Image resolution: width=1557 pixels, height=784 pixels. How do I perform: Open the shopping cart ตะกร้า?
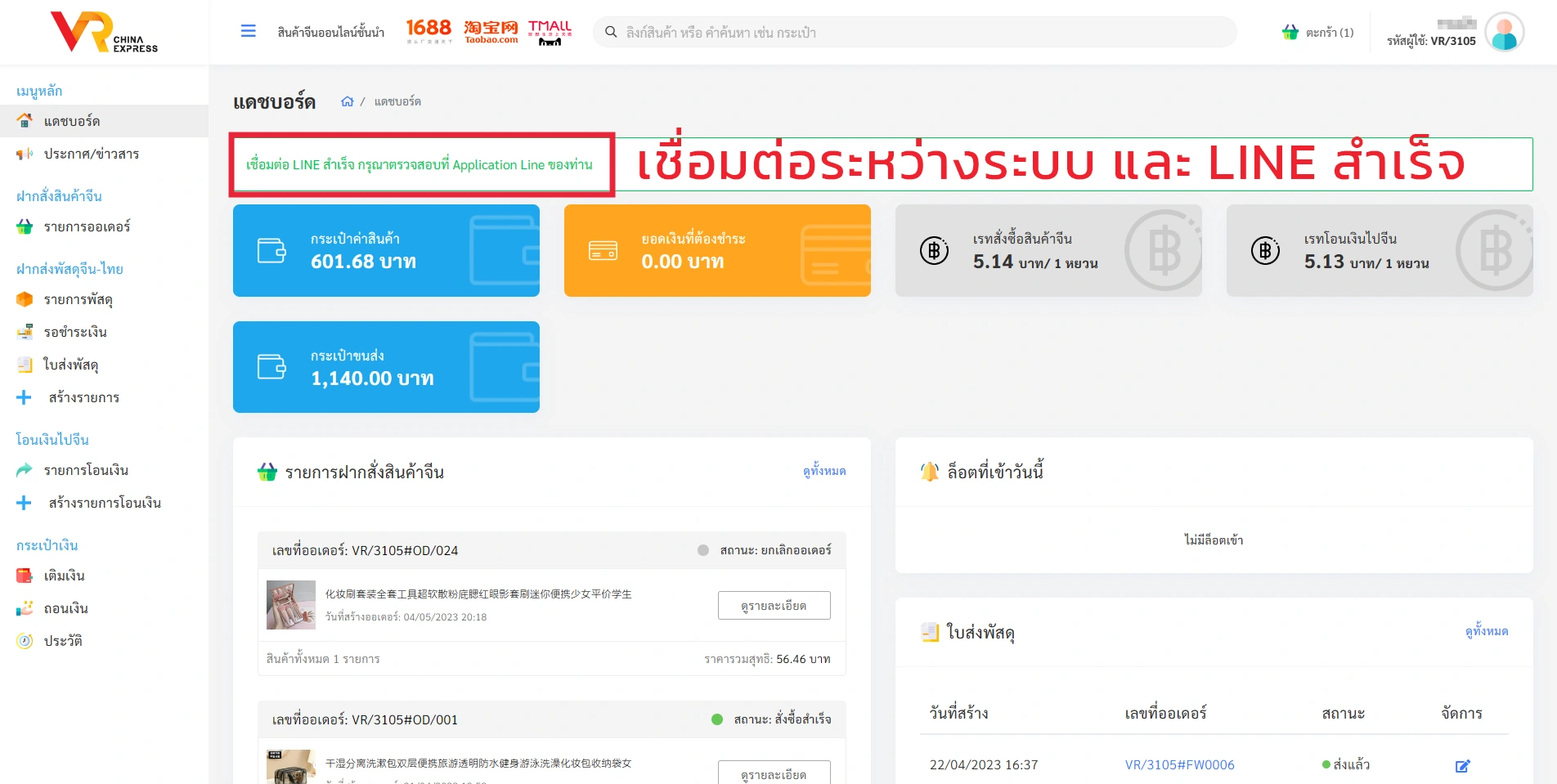pyautogui.click(x=1317, y=33)
